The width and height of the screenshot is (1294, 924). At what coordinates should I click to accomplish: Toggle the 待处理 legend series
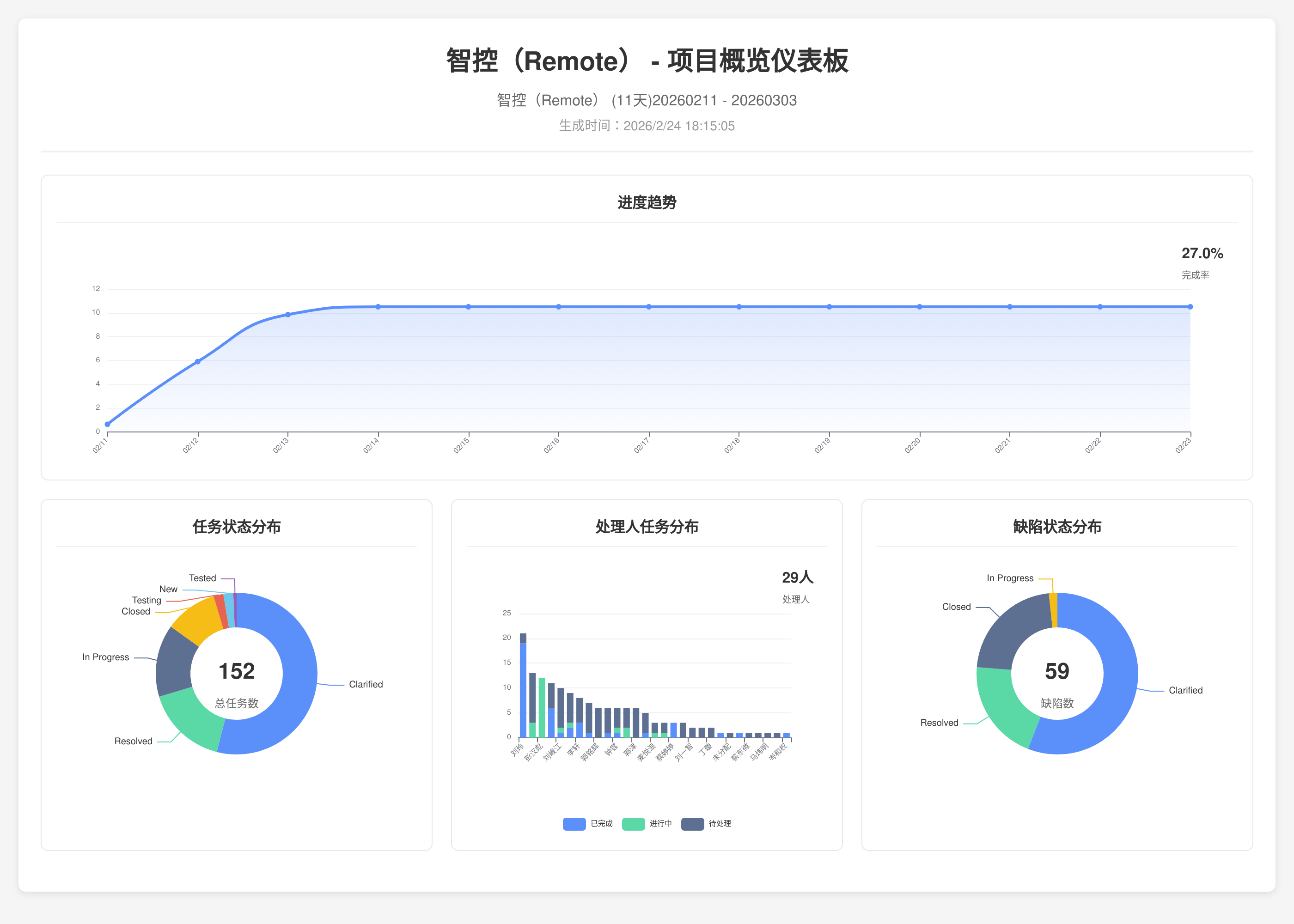(719, 823)
